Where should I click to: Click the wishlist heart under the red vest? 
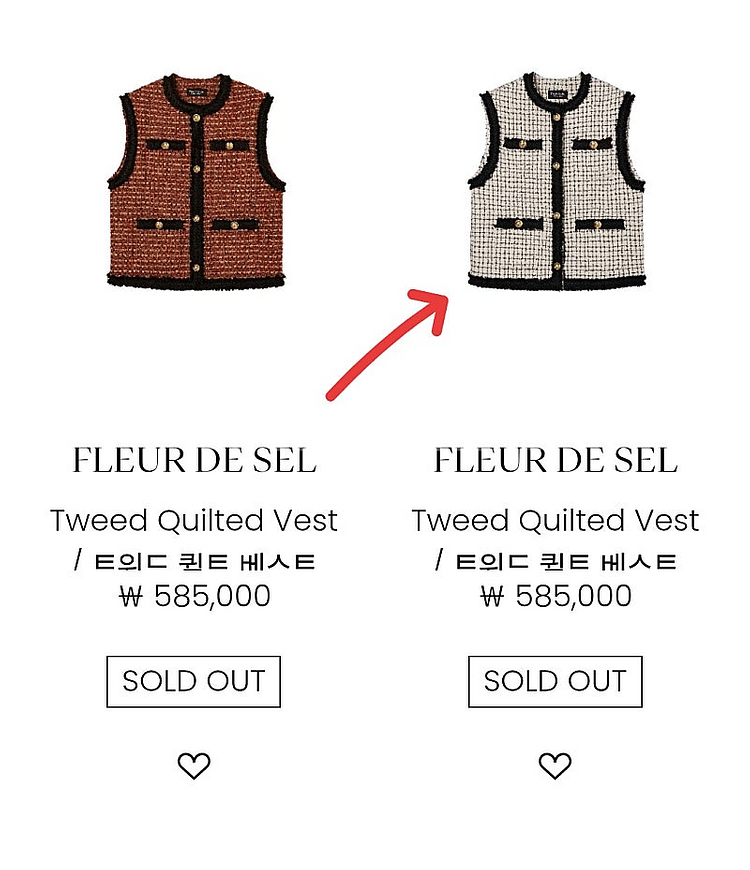[194, 766]
